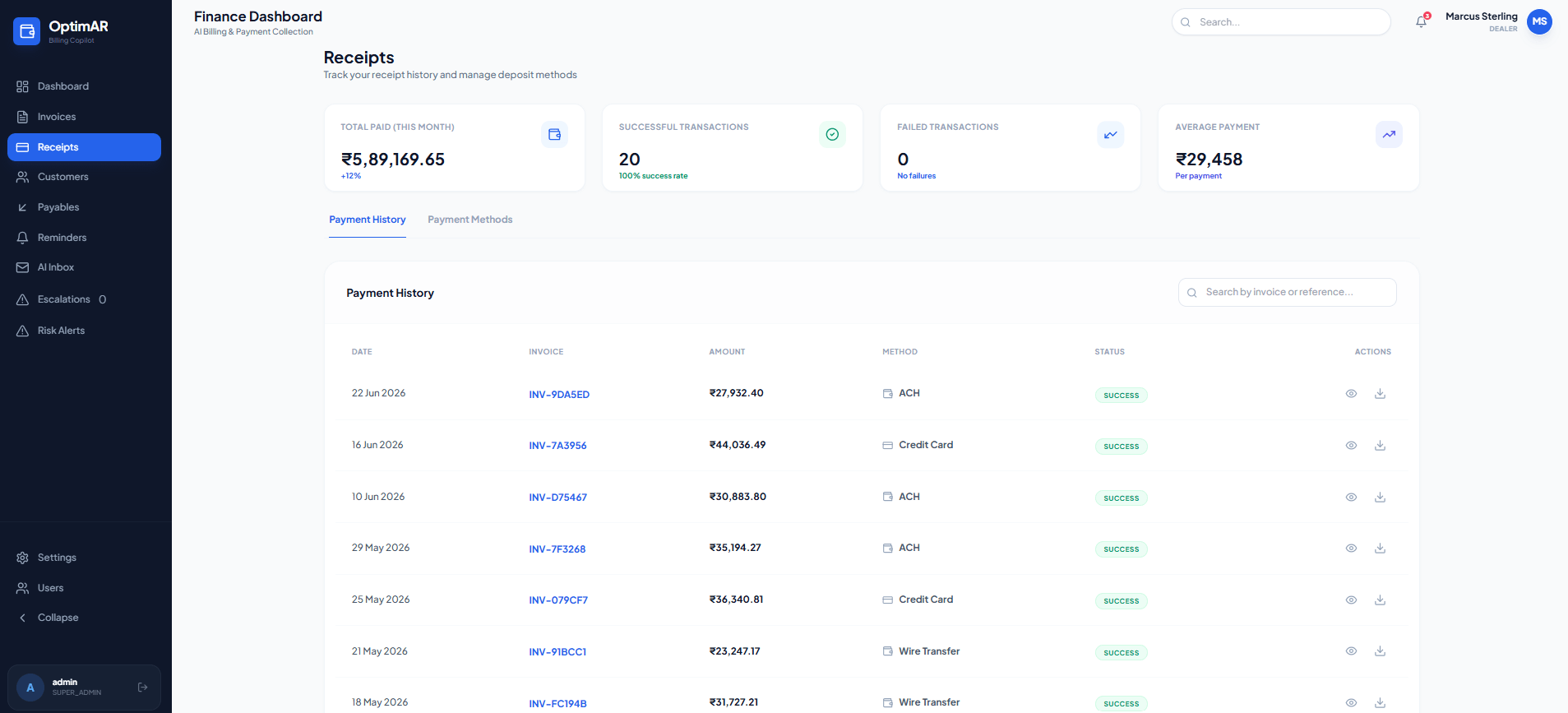1568x713 pixels.
Task: Download receipt for INV-D75467
Action: click(x=1380, y=498)
